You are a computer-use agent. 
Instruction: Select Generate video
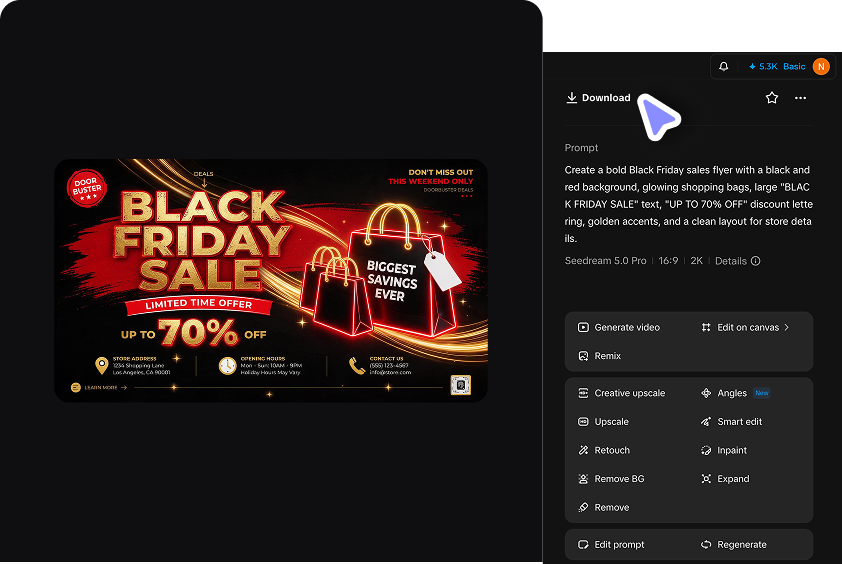pyautogui.click(x=619, y=327)
